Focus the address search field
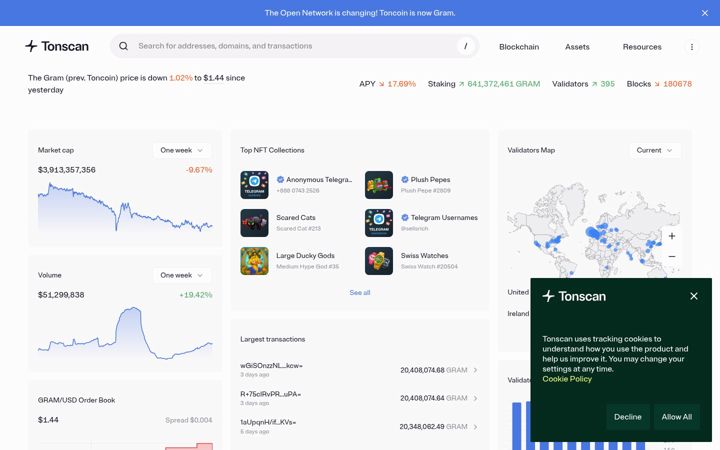This screenshot has width=720, height=450. click(294, 46)
